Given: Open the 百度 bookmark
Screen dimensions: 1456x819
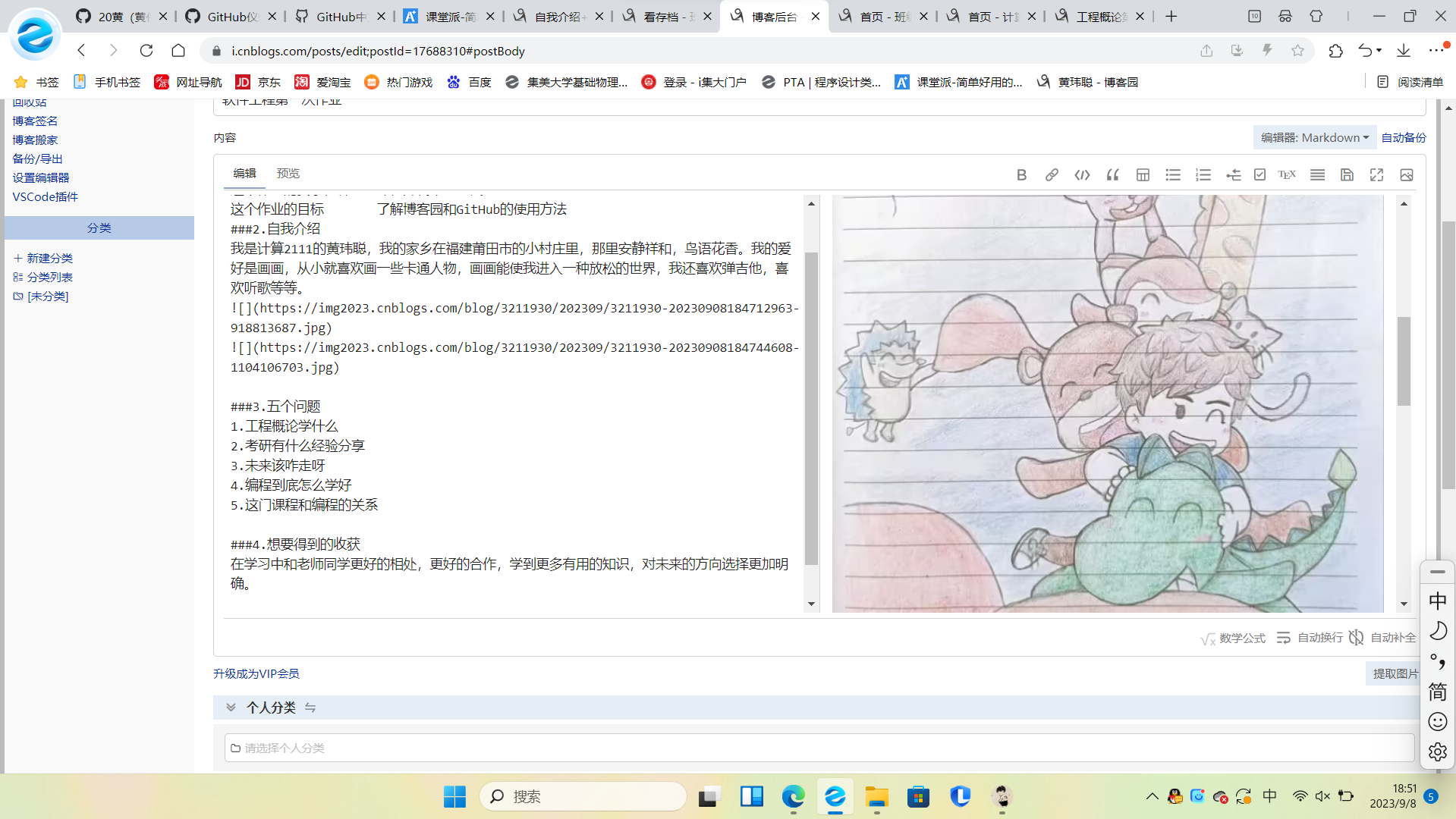Looking at the screenshot, I should tap(469, 82).
